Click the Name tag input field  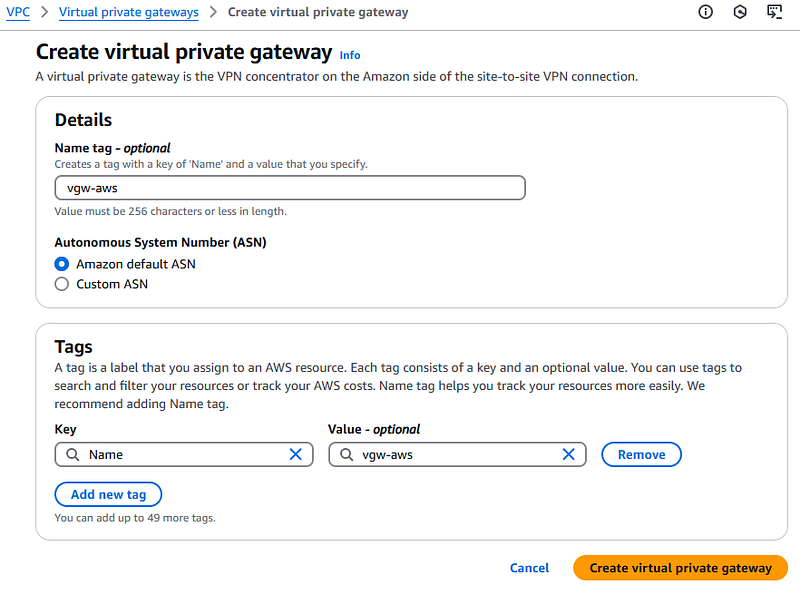[x=290, y=188]
